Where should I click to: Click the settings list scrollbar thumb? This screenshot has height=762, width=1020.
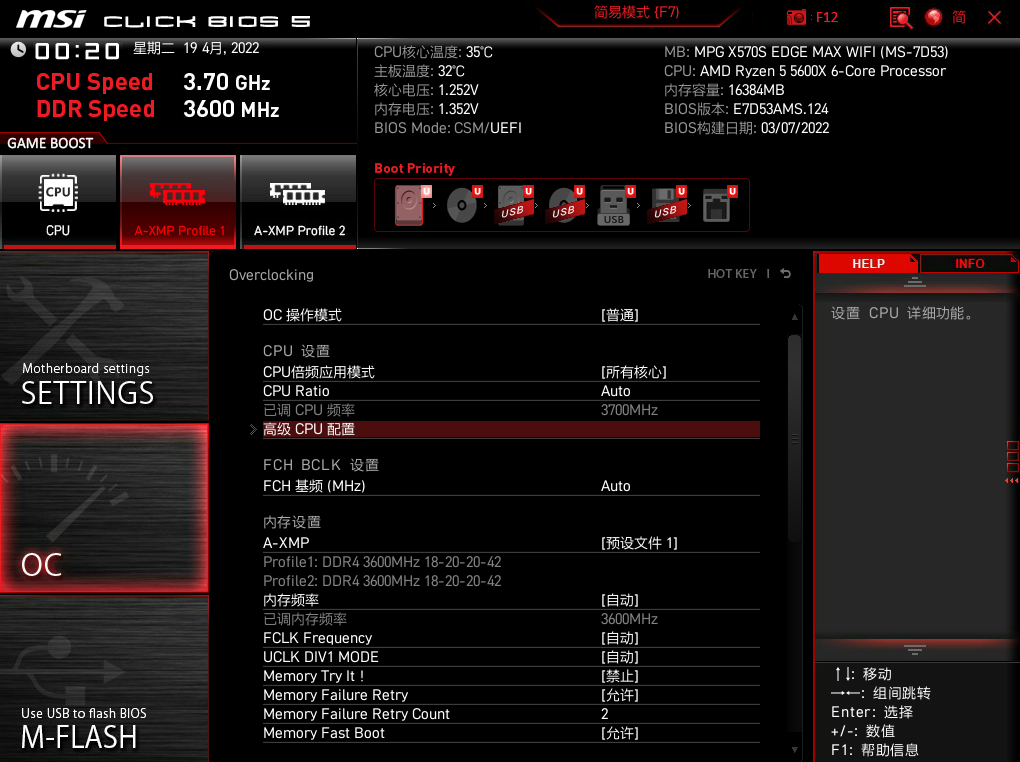click(794, 439)
